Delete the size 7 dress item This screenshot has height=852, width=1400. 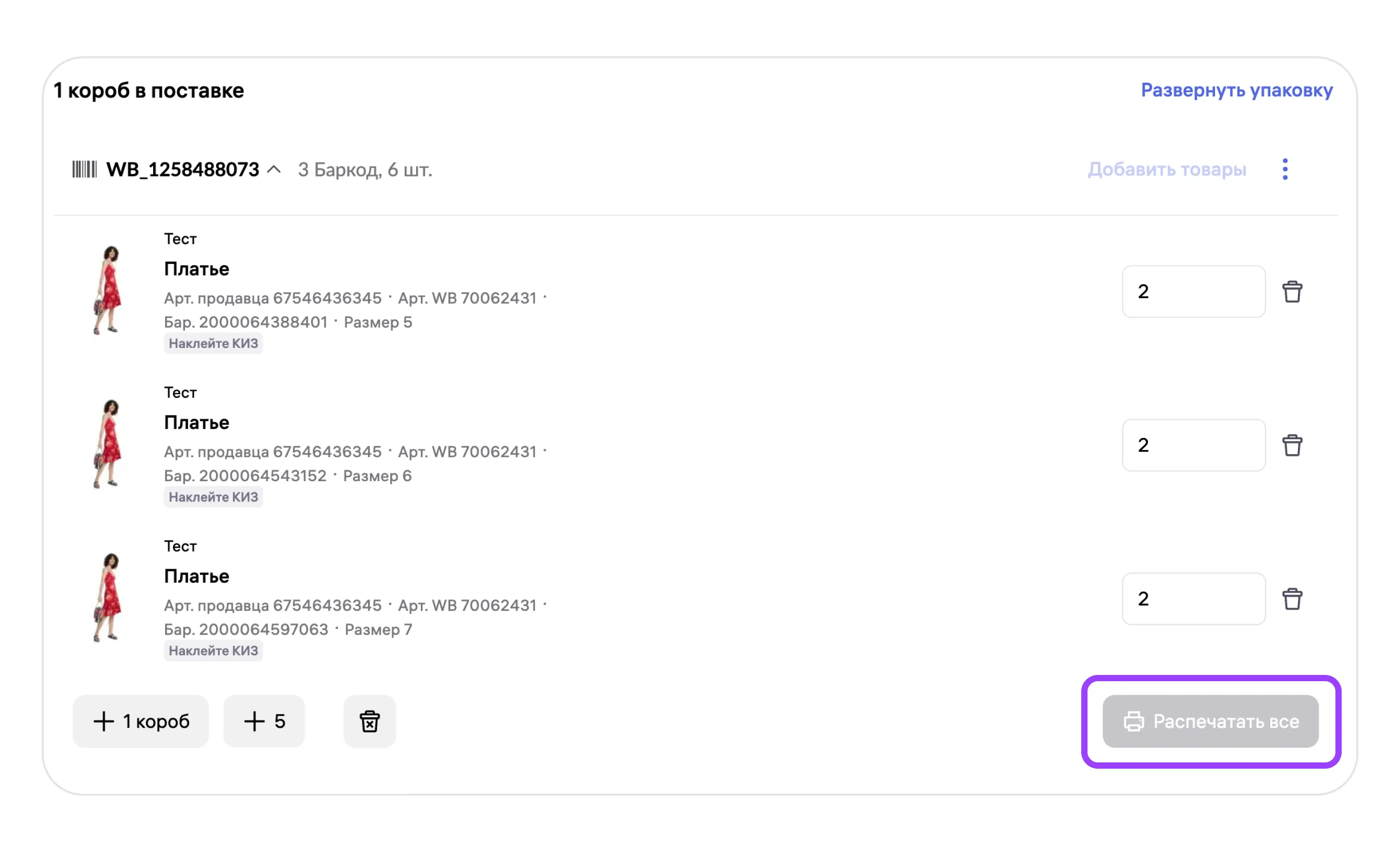pyautogui.click(x=1292, y=599)
